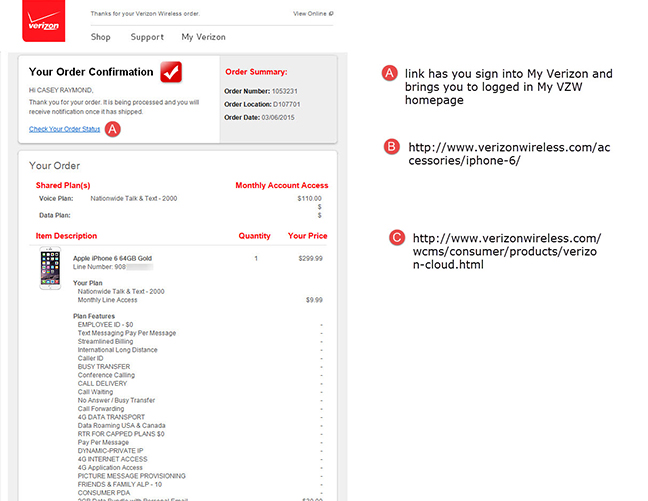Click the 4G INTERNET ACCESS feature
This screenshot has height=501, width=648.
(x=112, y=459)
